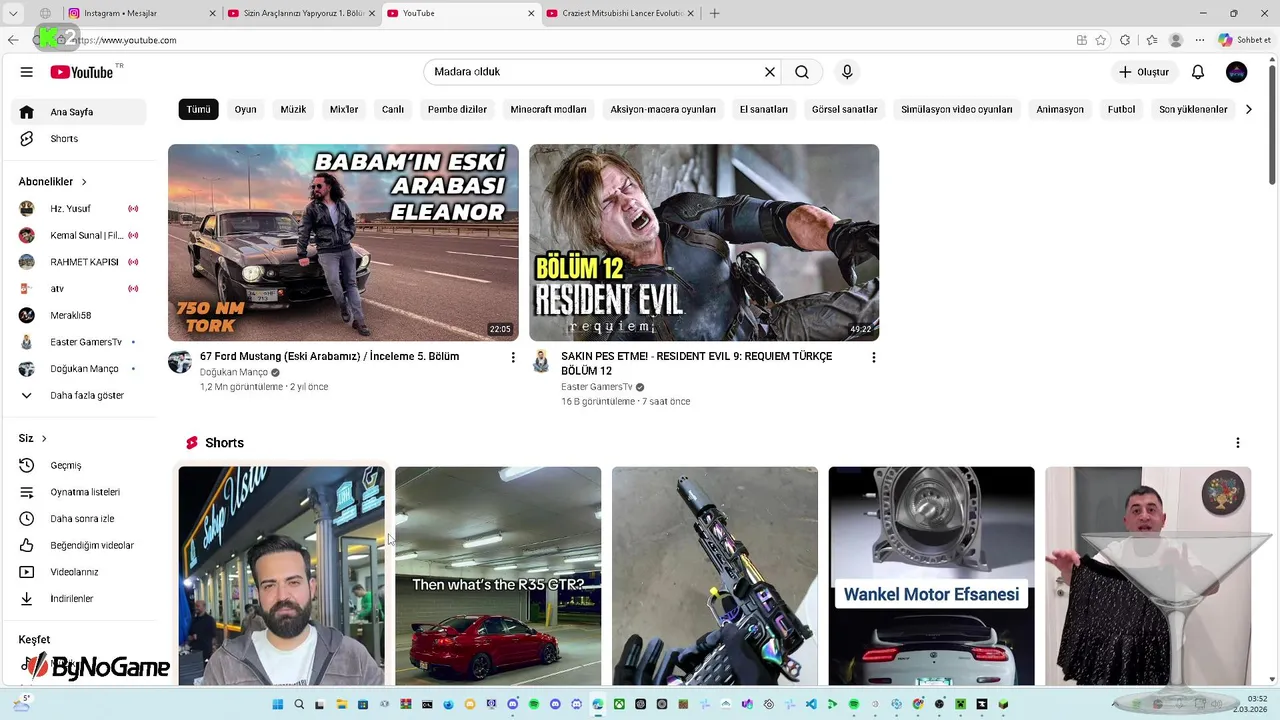Select the Görsel sanatlar chip

coord(844,109)
